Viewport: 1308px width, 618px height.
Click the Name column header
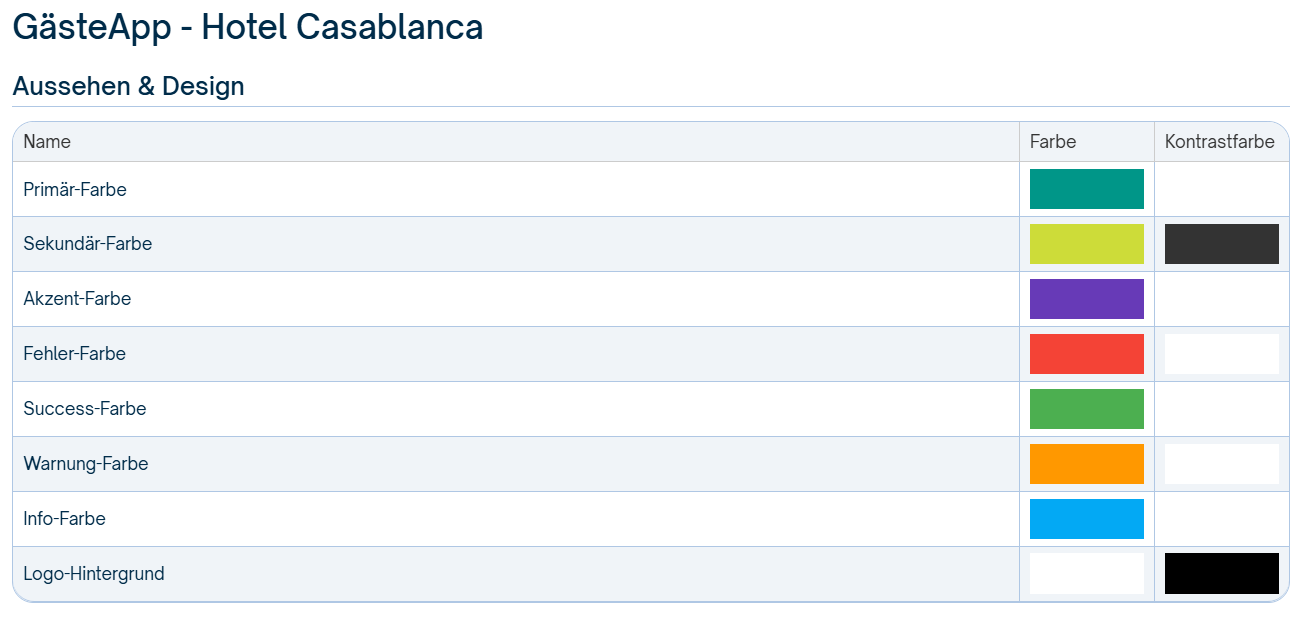[47, 142]
